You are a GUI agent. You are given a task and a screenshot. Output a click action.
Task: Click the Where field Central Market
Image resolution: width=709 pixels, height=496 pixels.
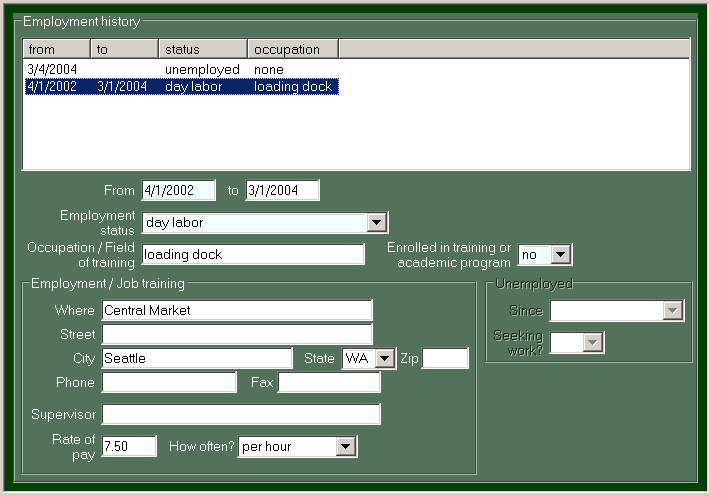[x=237, y=310]
